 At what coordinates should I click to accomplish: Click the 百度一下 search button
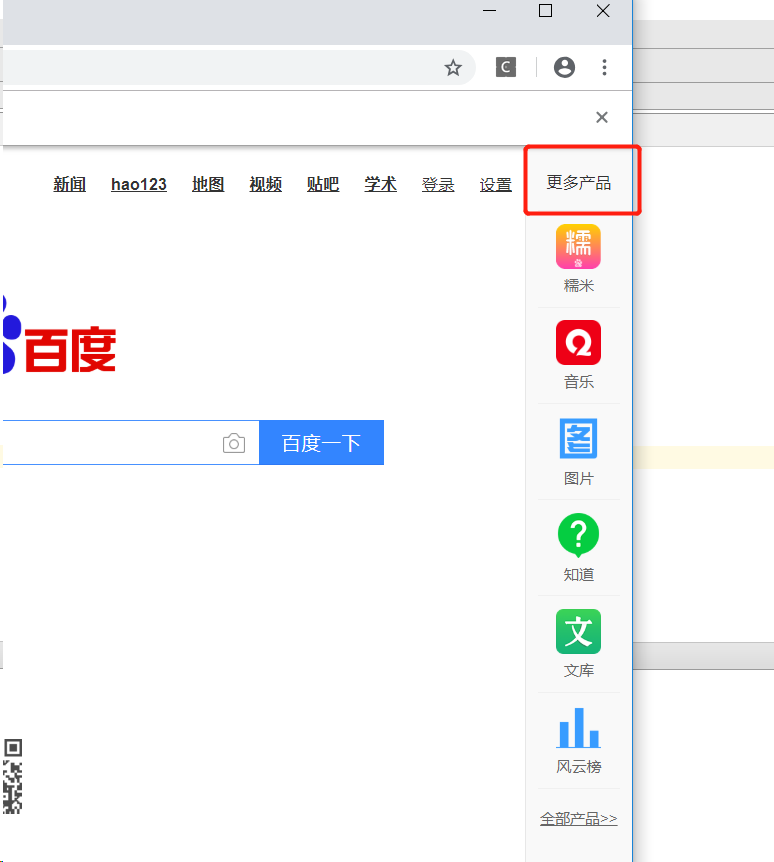(x=322, y=443)
